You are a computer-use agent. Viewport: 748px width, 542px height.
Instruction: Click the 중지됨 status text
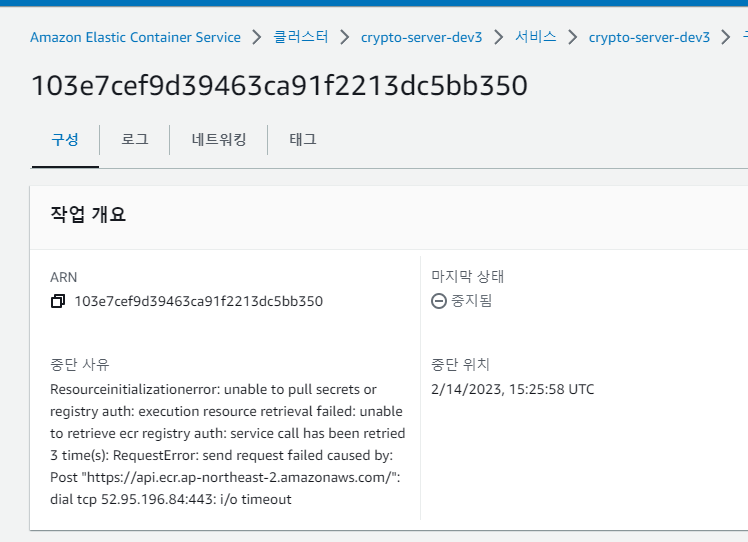point(472,301)
